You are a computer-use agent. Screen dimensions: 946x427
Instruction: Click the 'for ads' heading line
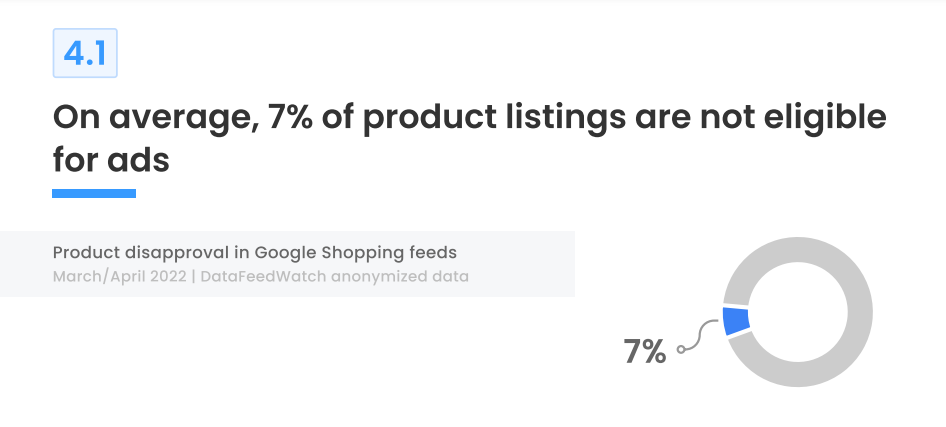point(111,161)
